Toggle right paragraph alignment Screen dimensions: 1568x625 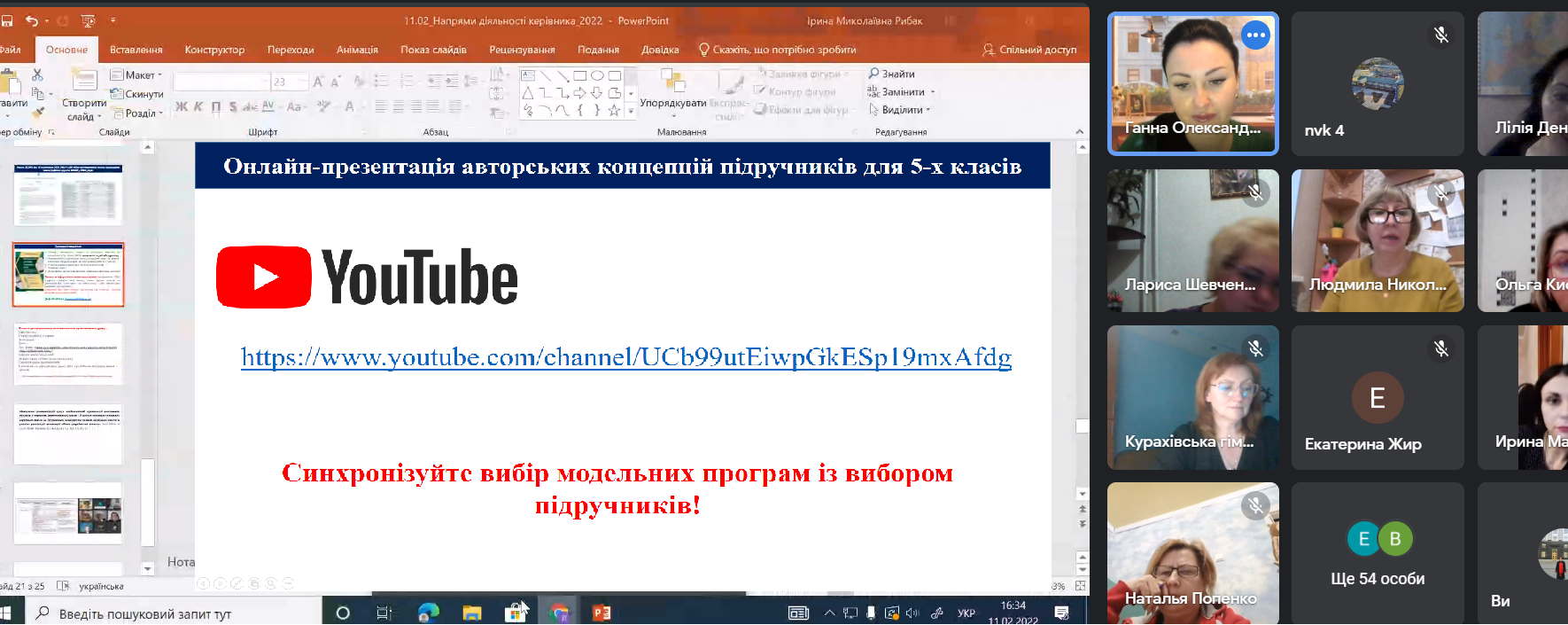416,107
